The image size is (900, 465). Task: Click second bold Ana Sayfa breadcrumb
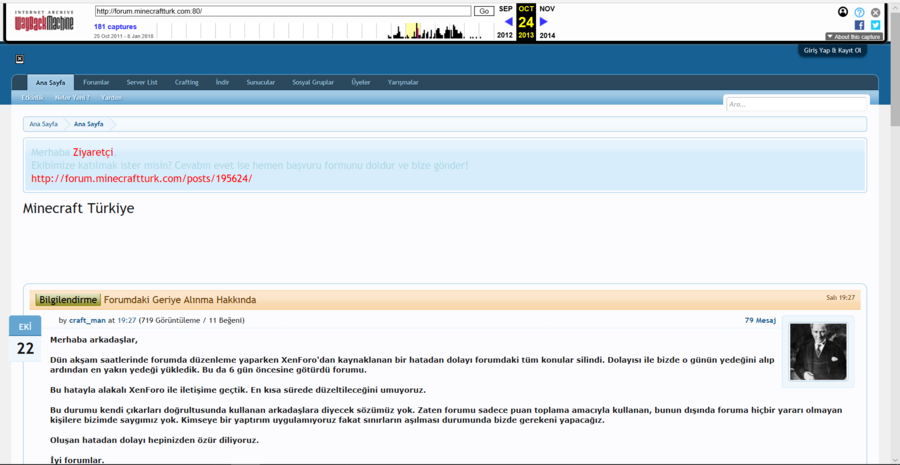click(x=88, y=124)
